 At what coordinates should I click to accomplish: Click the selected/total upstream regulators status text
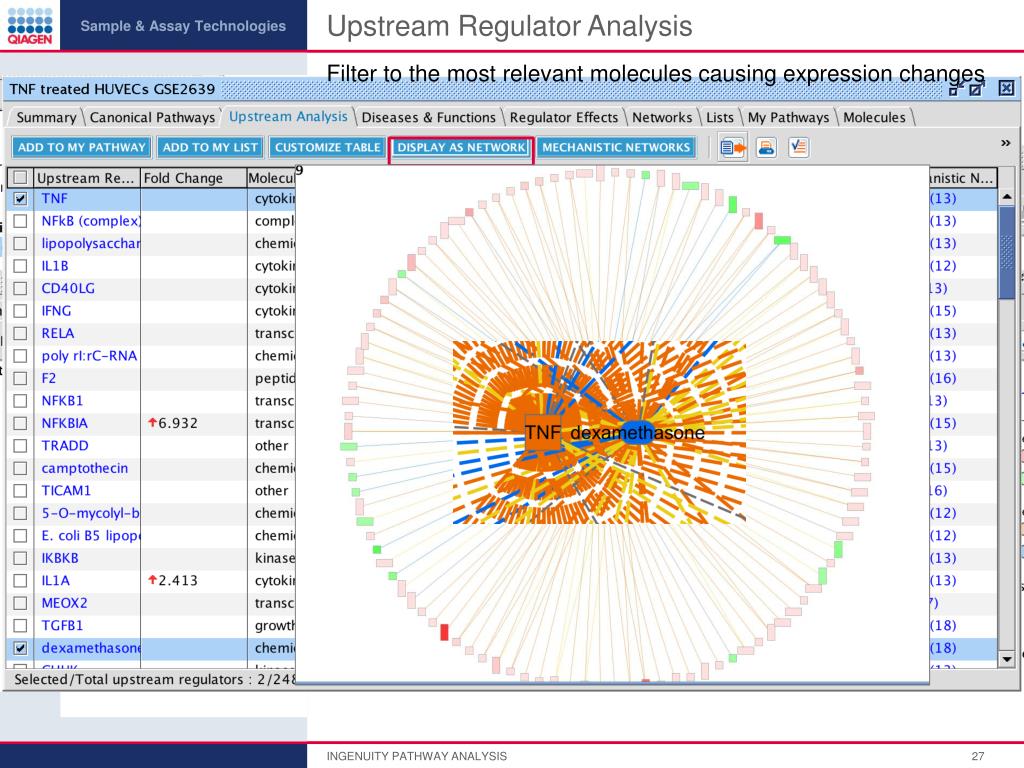click(x=155, y=679)
